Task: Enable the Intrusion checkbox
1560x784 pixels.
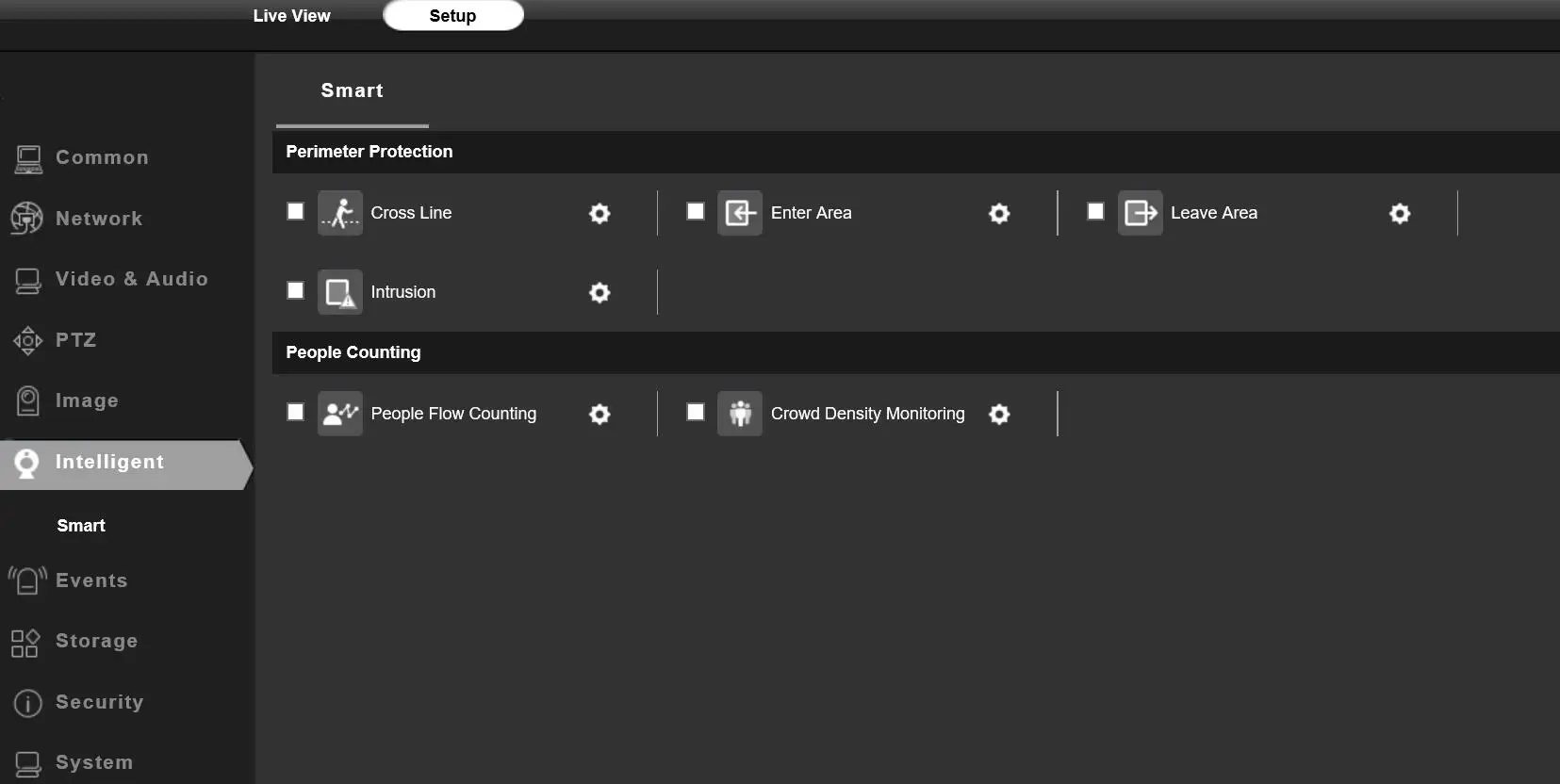Action: pos(296,290)
